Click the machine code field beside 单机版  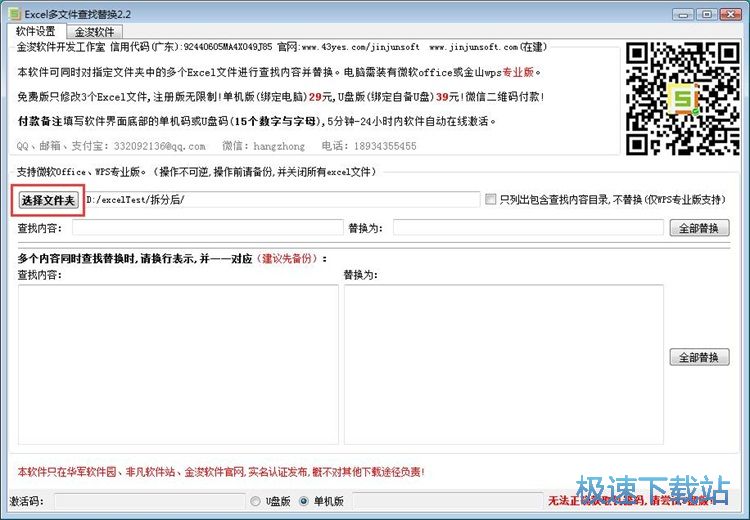[448, 501]
